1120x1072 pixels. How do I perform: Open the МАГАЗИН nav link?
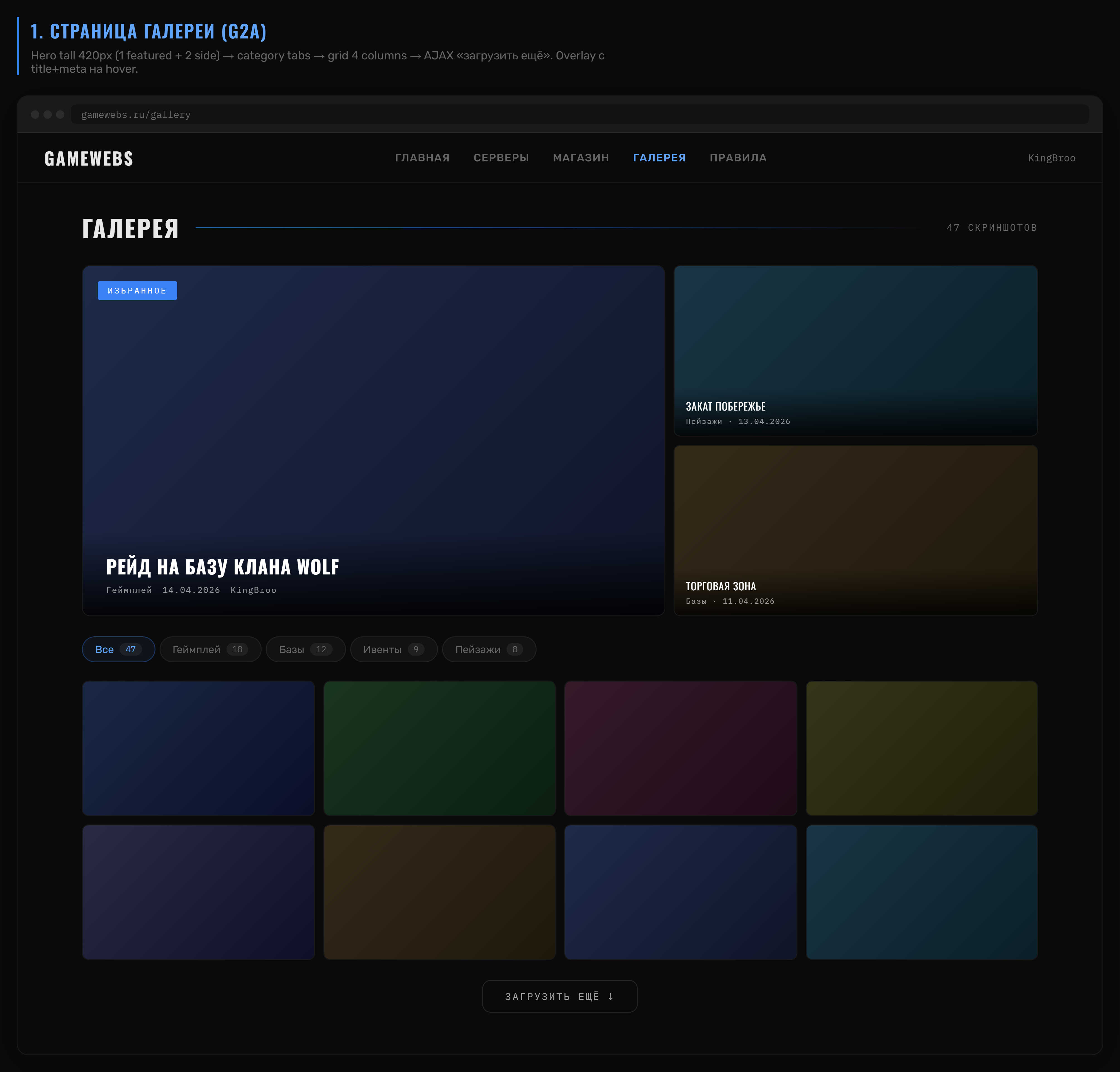[x=581, y=158]
